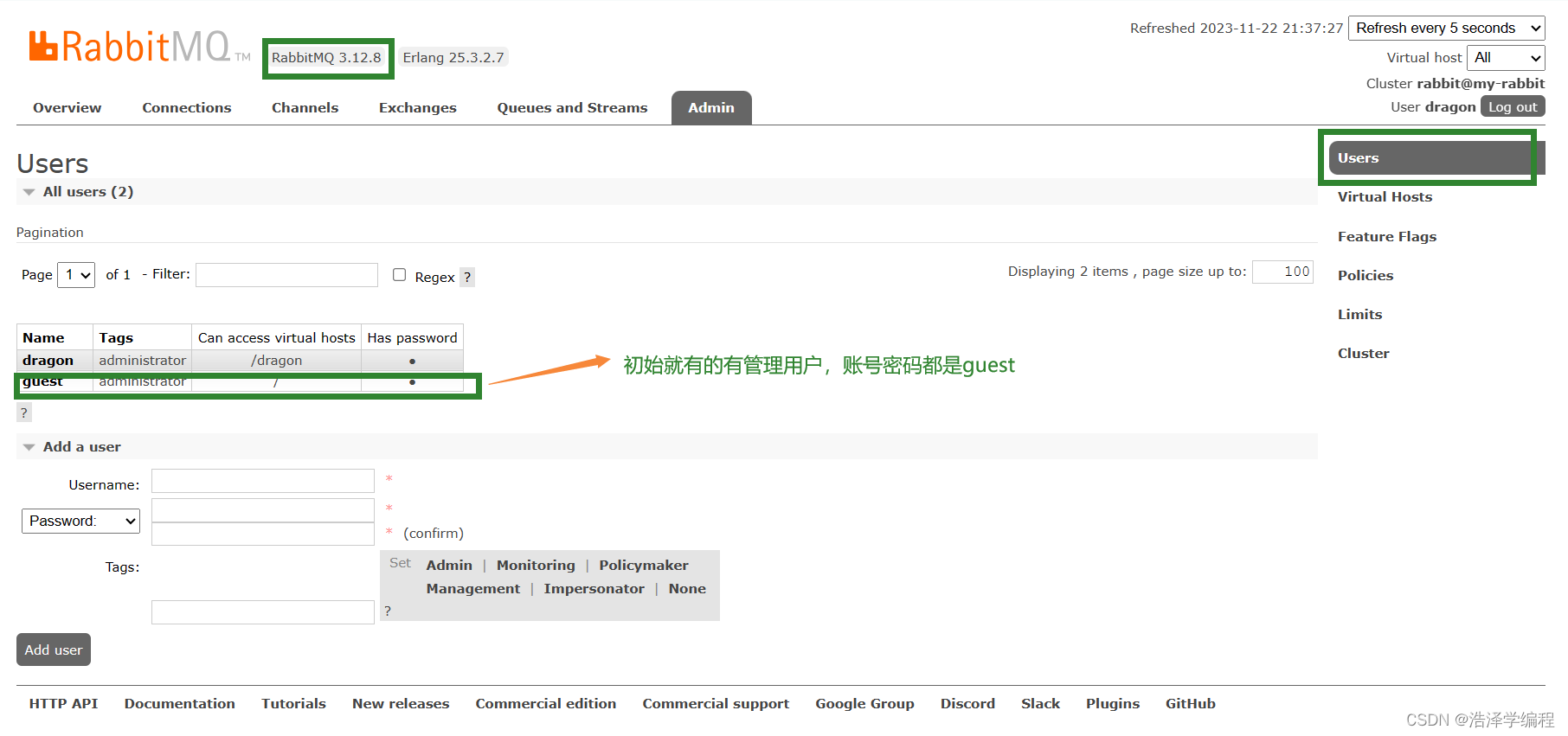Click the Add user button
1568x736 pixels.
[x=54, y=650]
